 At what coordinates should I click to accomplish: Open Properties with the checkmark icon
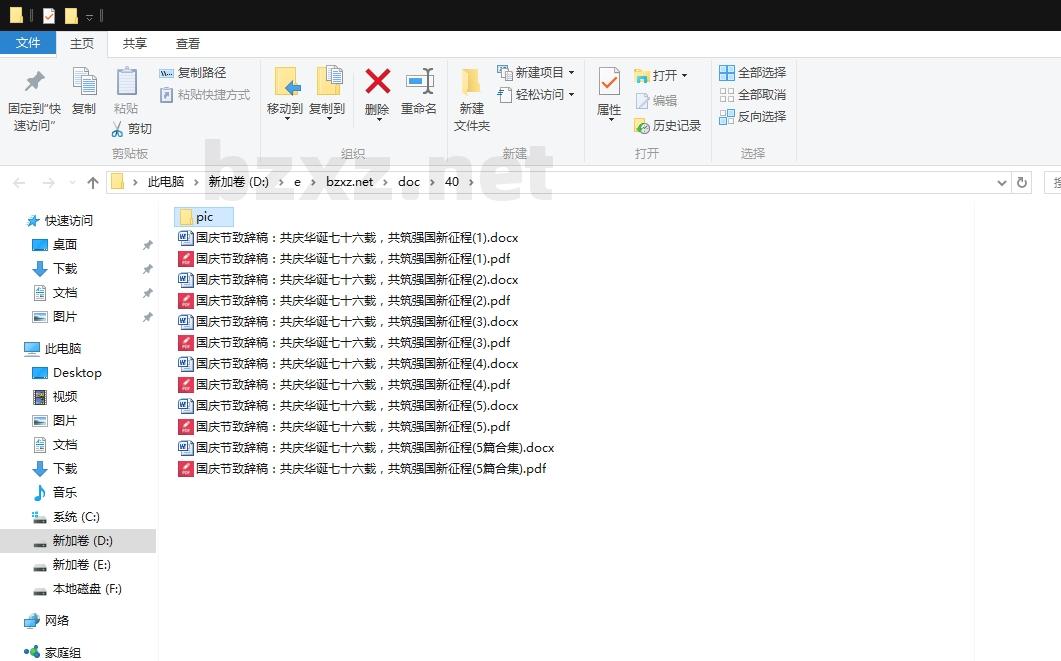pos(609,83)
